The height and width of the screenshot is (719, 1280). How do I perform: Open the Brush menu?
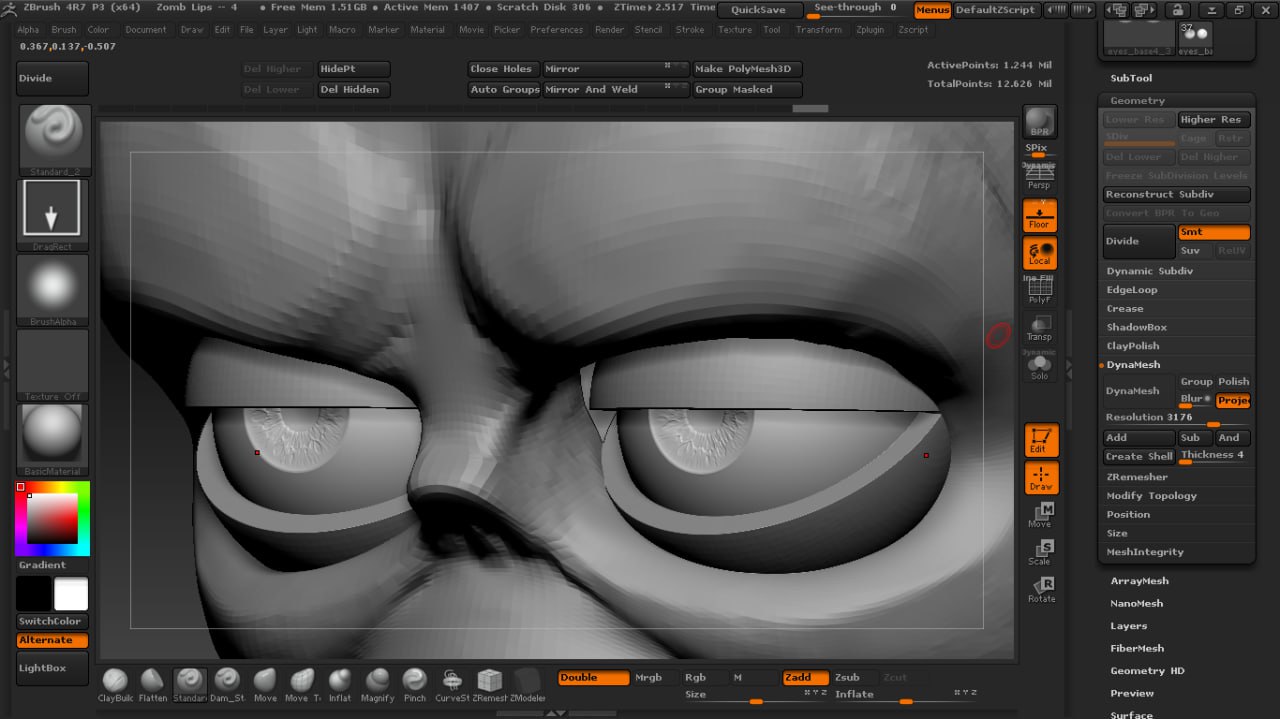click(64, 30)
